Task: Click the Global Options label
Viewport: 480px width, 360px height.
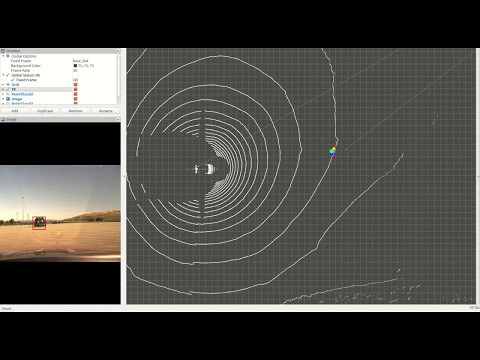Action: pyautogui.click(x=24, y=56)
